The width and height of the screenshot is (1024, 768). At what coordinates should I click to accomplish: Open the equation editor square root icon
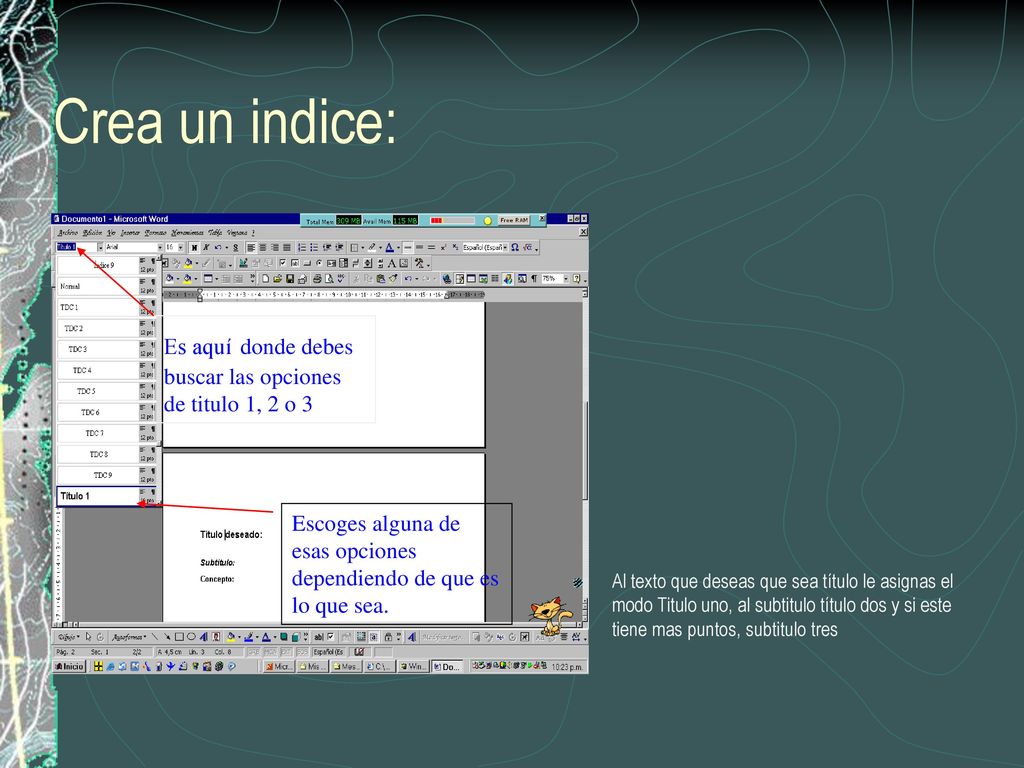coord(527,248)
